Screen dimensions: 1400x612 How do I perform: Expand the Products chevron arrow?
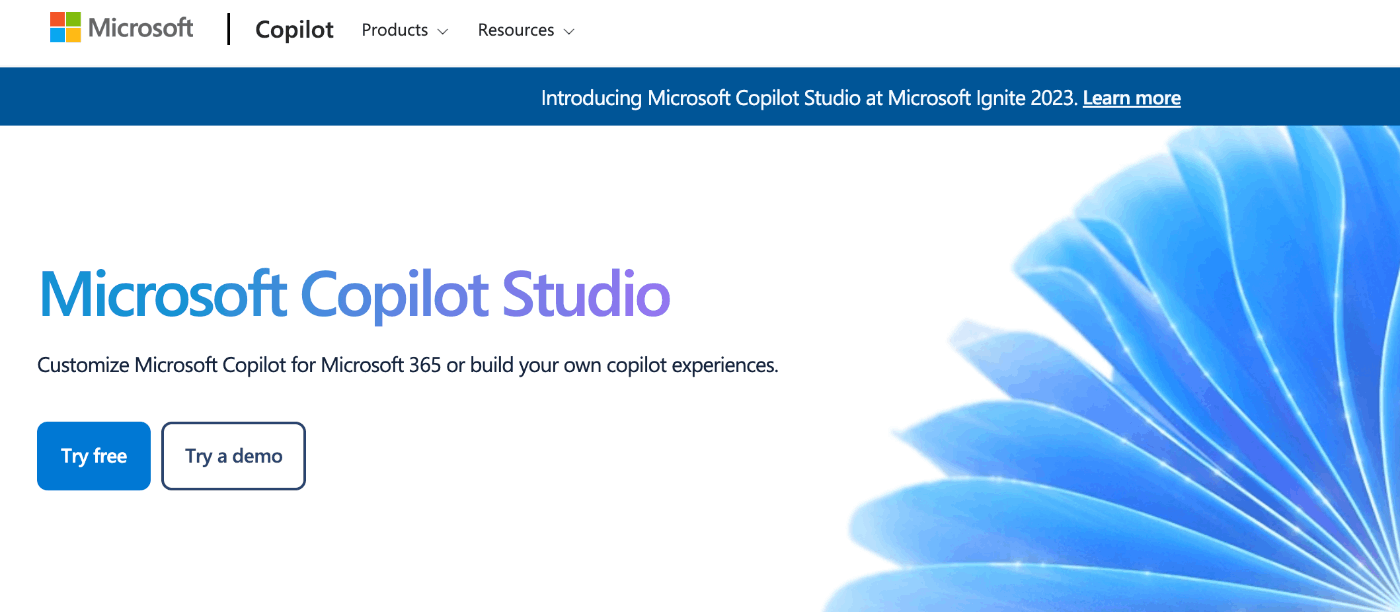[443, 32]
